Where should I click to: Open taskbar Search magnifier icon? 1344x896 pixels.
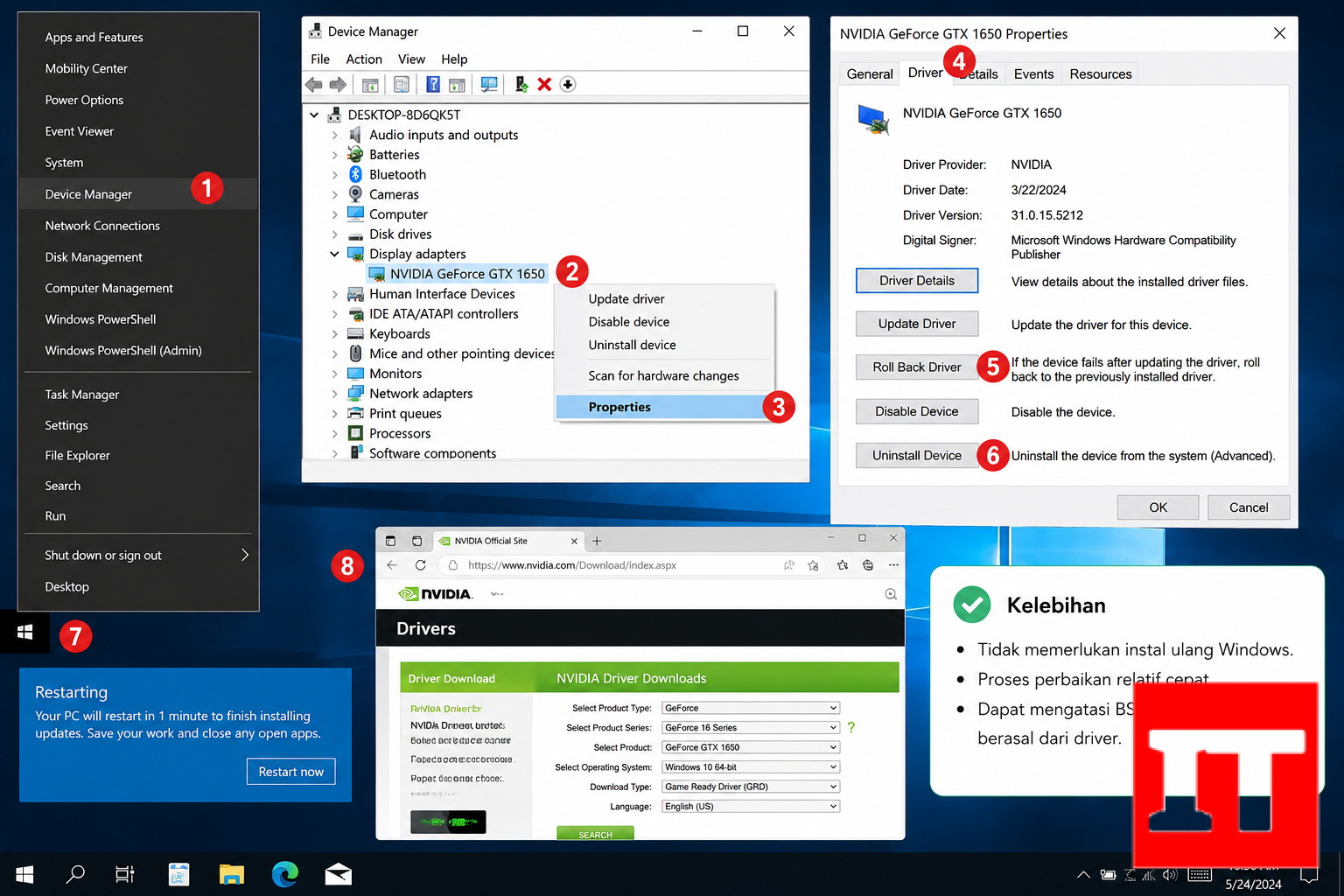click(x=76, y=874)
